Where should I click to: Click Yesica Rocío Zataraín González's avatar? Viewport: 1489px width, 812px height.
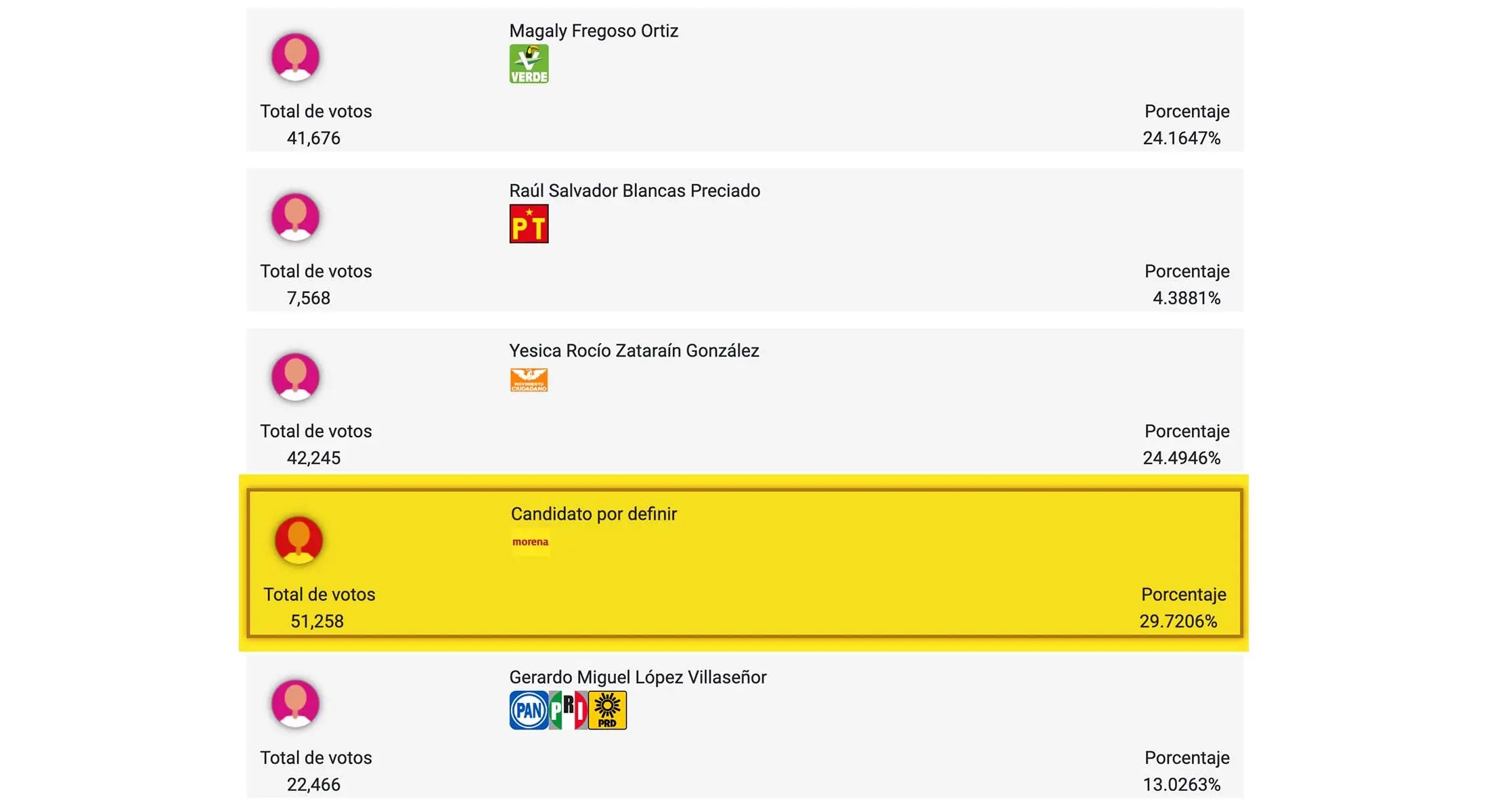pyautogui.click(x=296, y=377)
